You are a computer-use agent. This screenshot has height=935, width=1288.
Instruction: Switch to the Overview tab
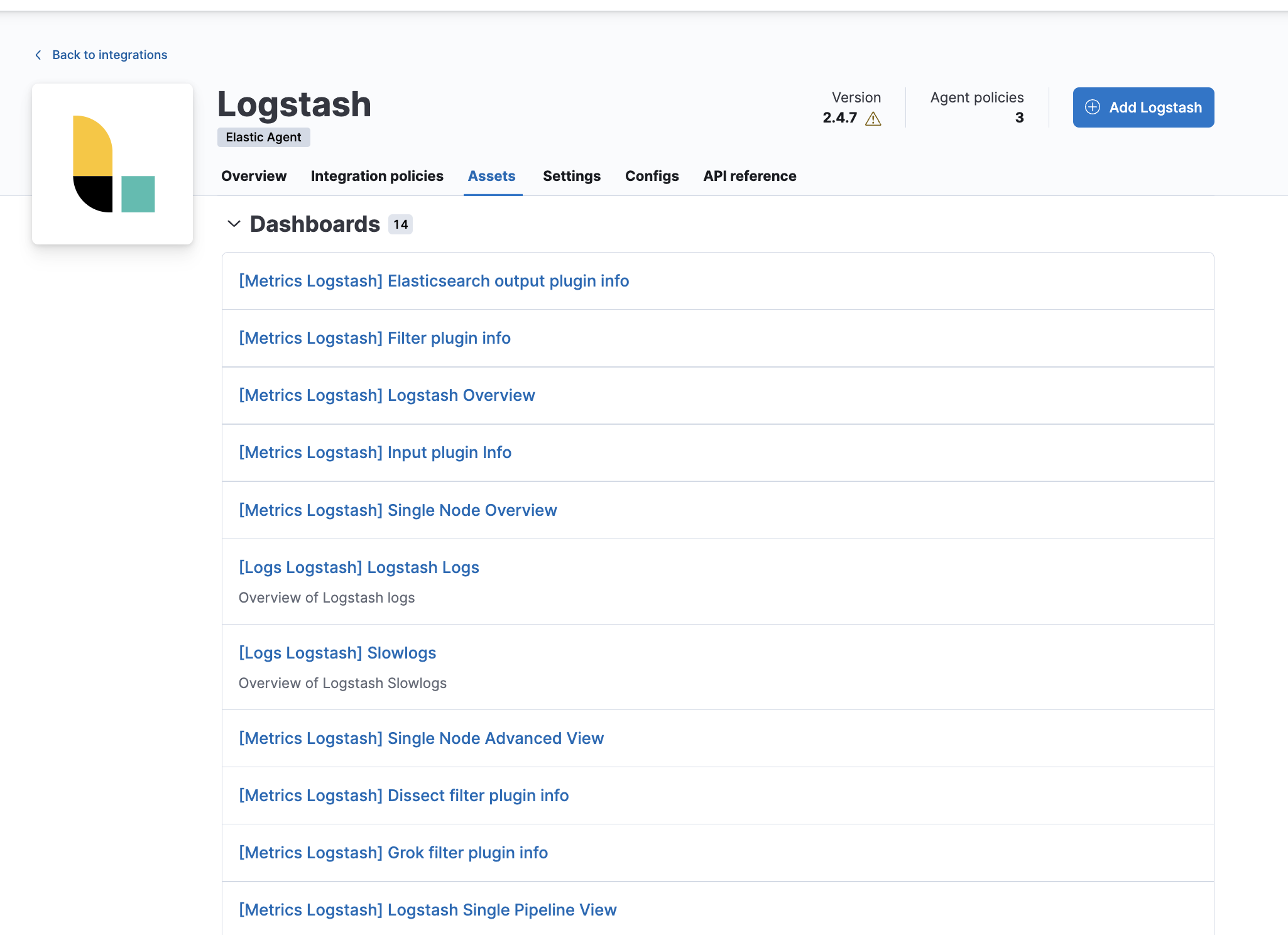click(x=254, y=176)
